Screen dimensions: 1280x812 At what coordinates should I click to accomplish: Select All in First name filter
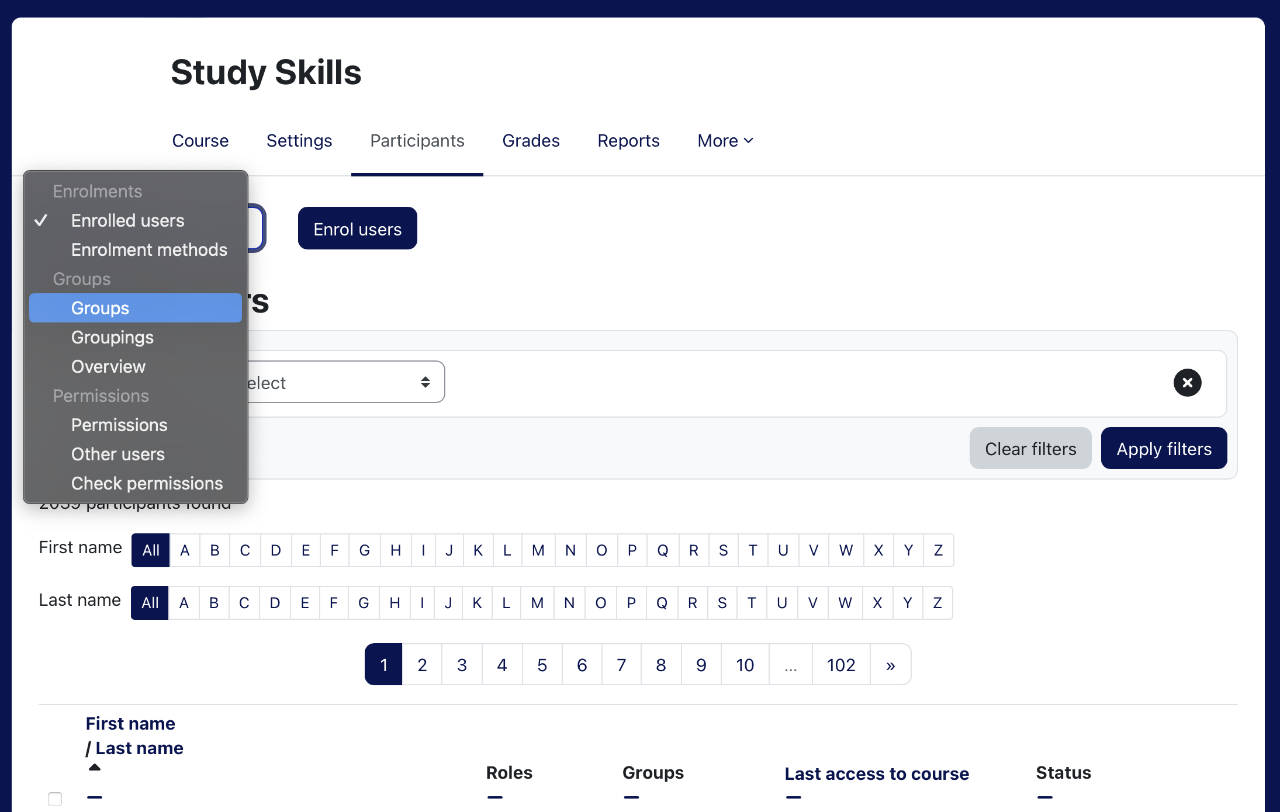click(x=151, y=550)
